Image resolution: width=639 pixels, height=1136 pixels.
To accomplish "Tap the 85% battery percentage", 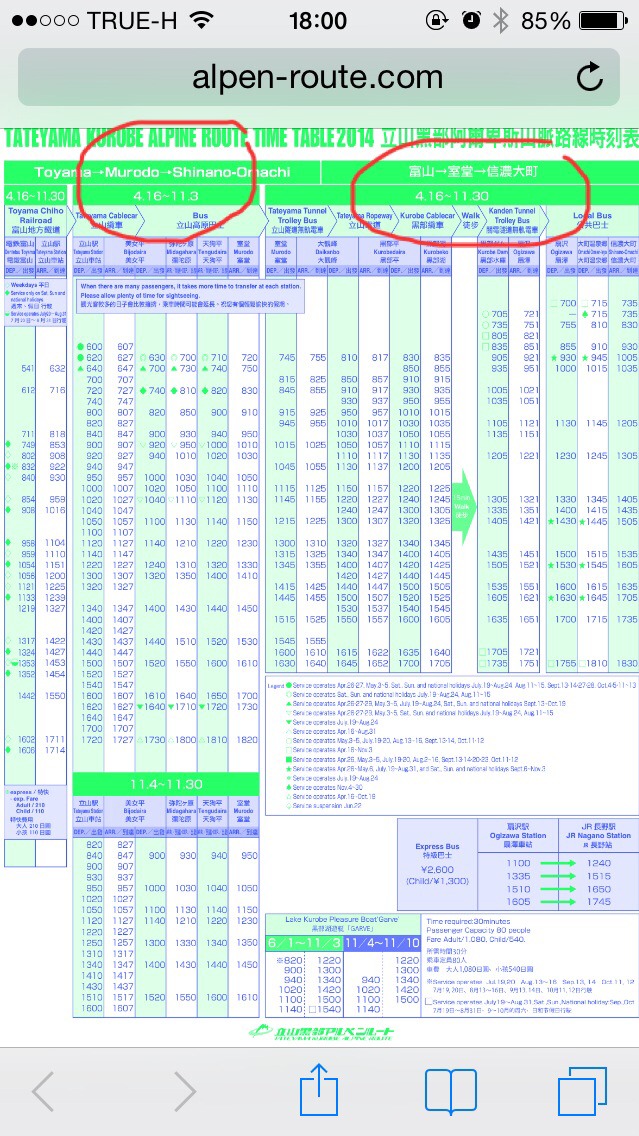I will point(545,21).
